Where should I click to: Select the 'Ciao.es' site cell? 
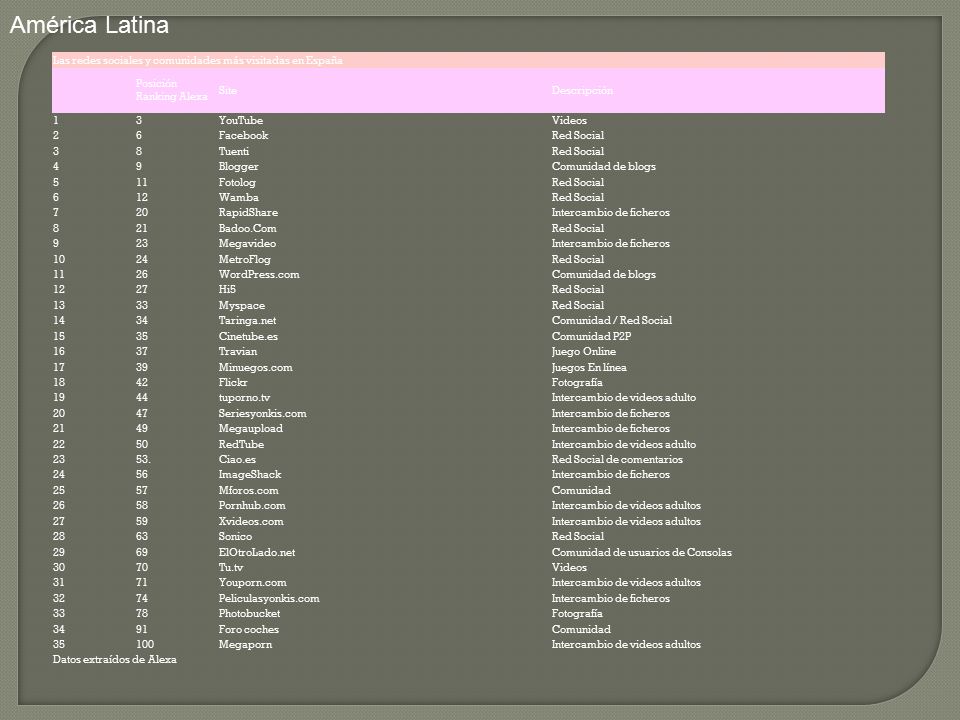pyautogui.click(x=237, y=459)
